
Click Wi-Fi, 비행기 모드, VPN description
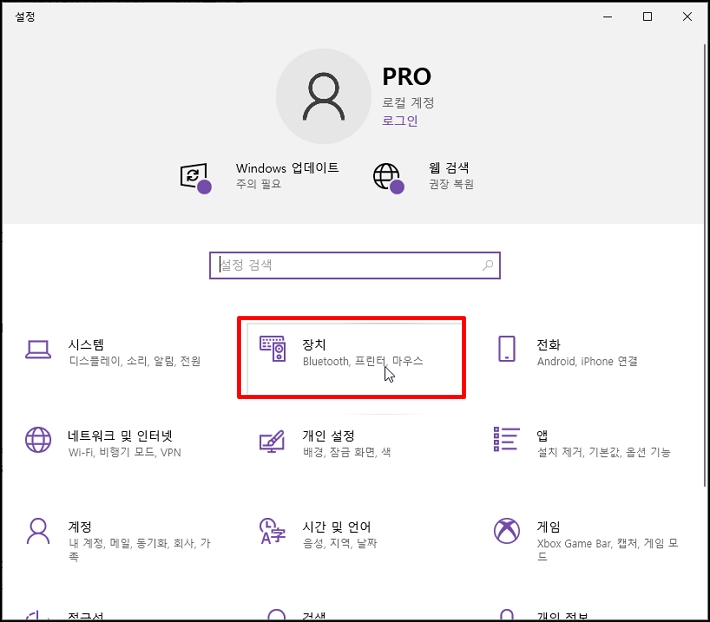click(125, 452)
